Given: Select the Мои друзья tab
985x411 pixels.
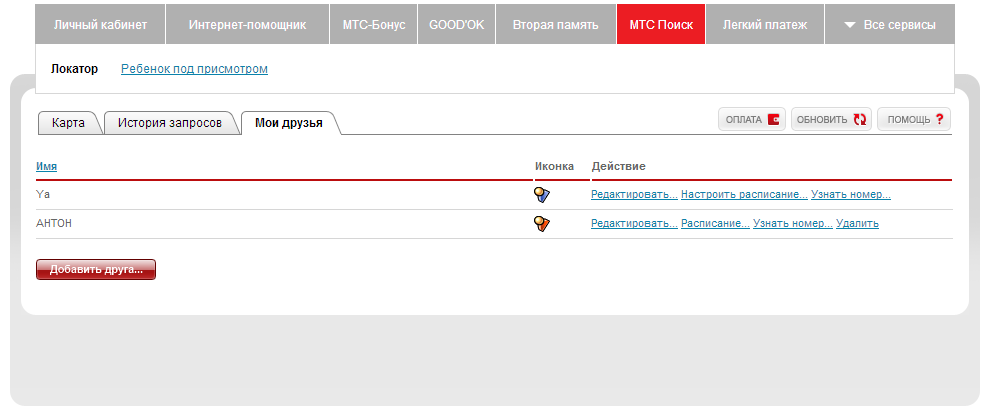Looking at the screenshot, I should pyautogui.click(x=289, y=123).
